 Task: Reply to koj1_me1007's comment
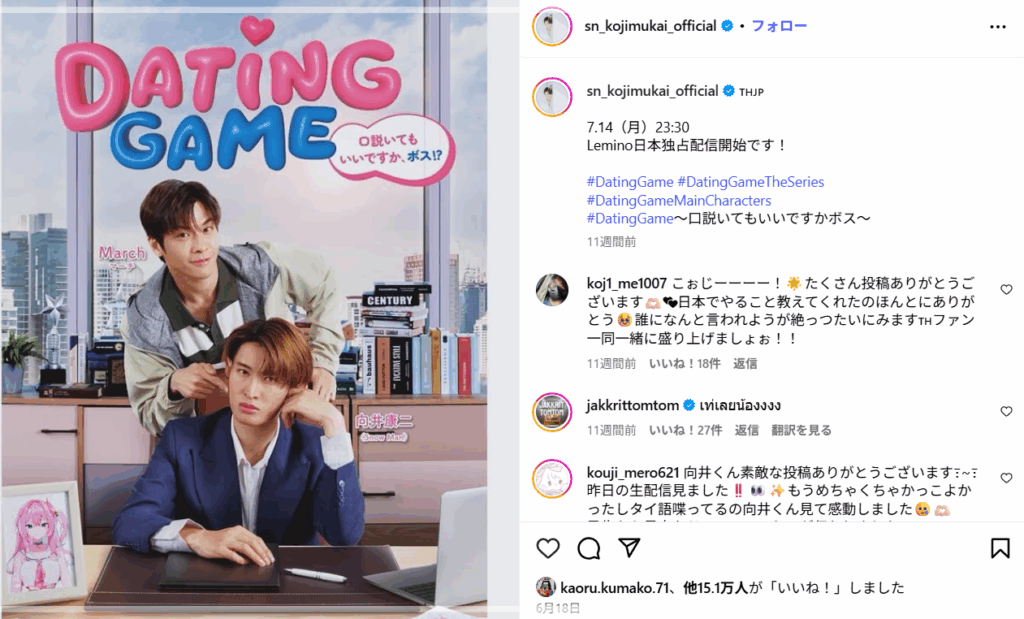click(x=745, y=364)
